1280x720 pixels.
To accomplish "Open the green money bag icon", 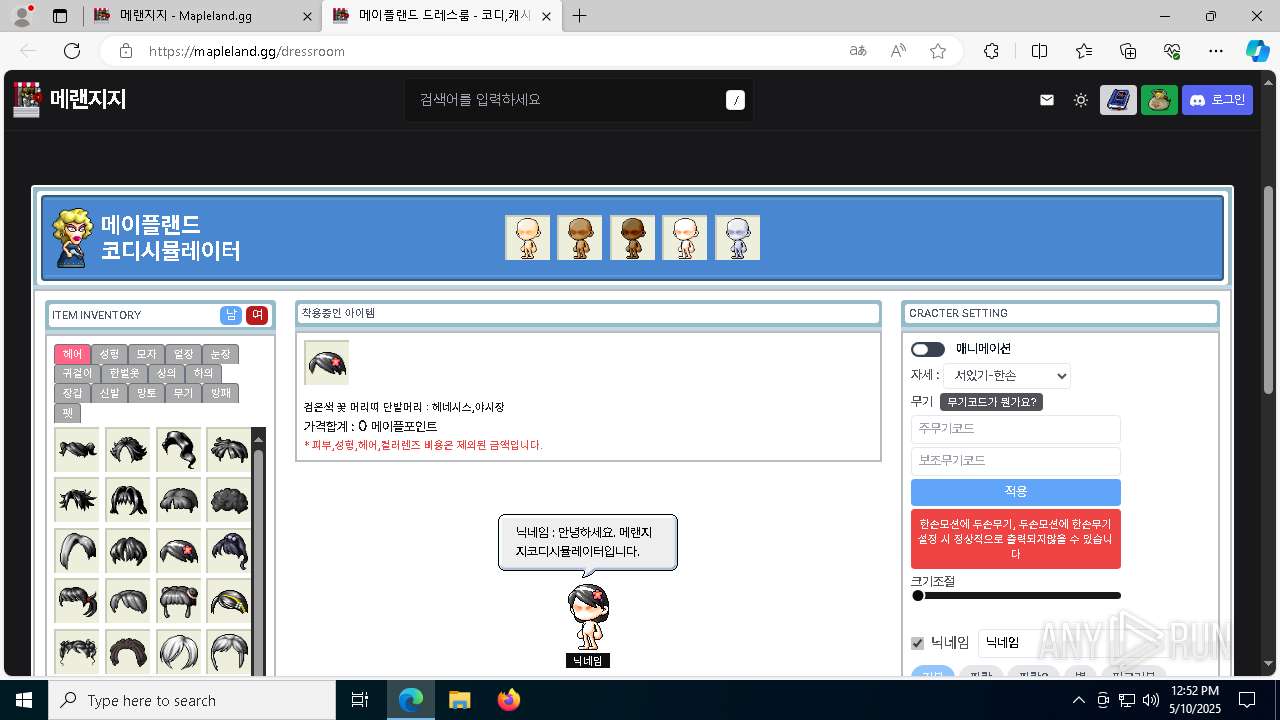I will point(1159,100).
